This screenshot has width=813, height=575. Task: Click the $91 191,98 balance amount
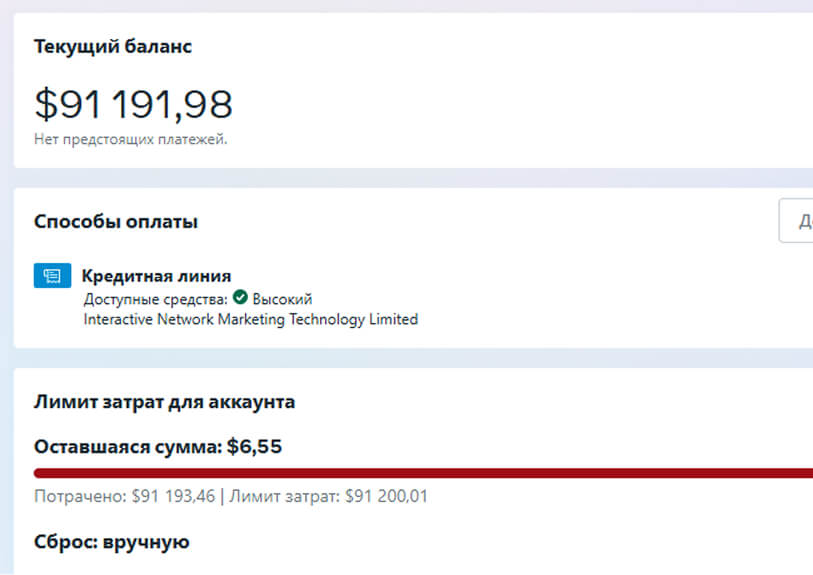pyautogui.click(x=133, y=104)
